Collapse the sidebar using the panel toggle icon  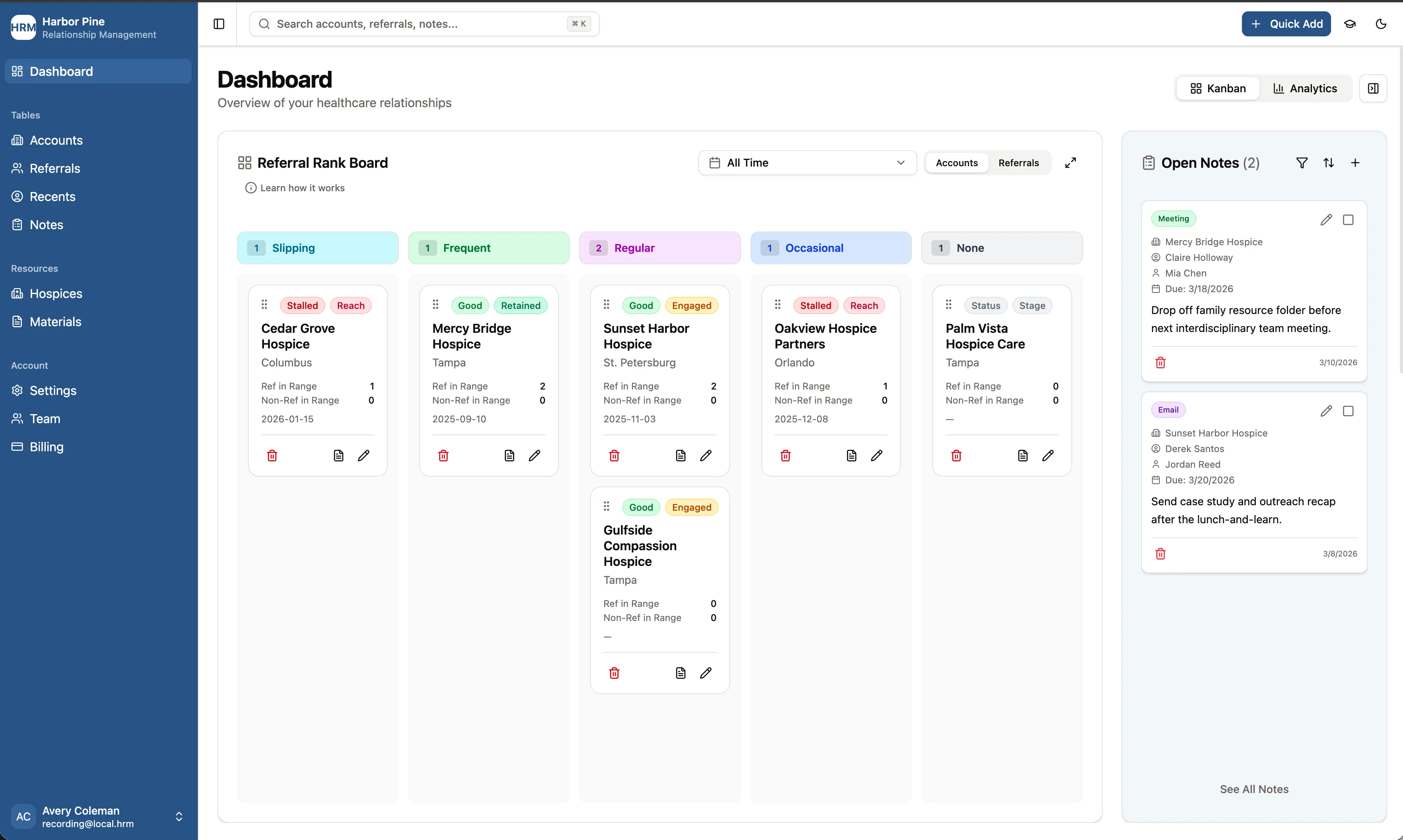pos(219,24)
